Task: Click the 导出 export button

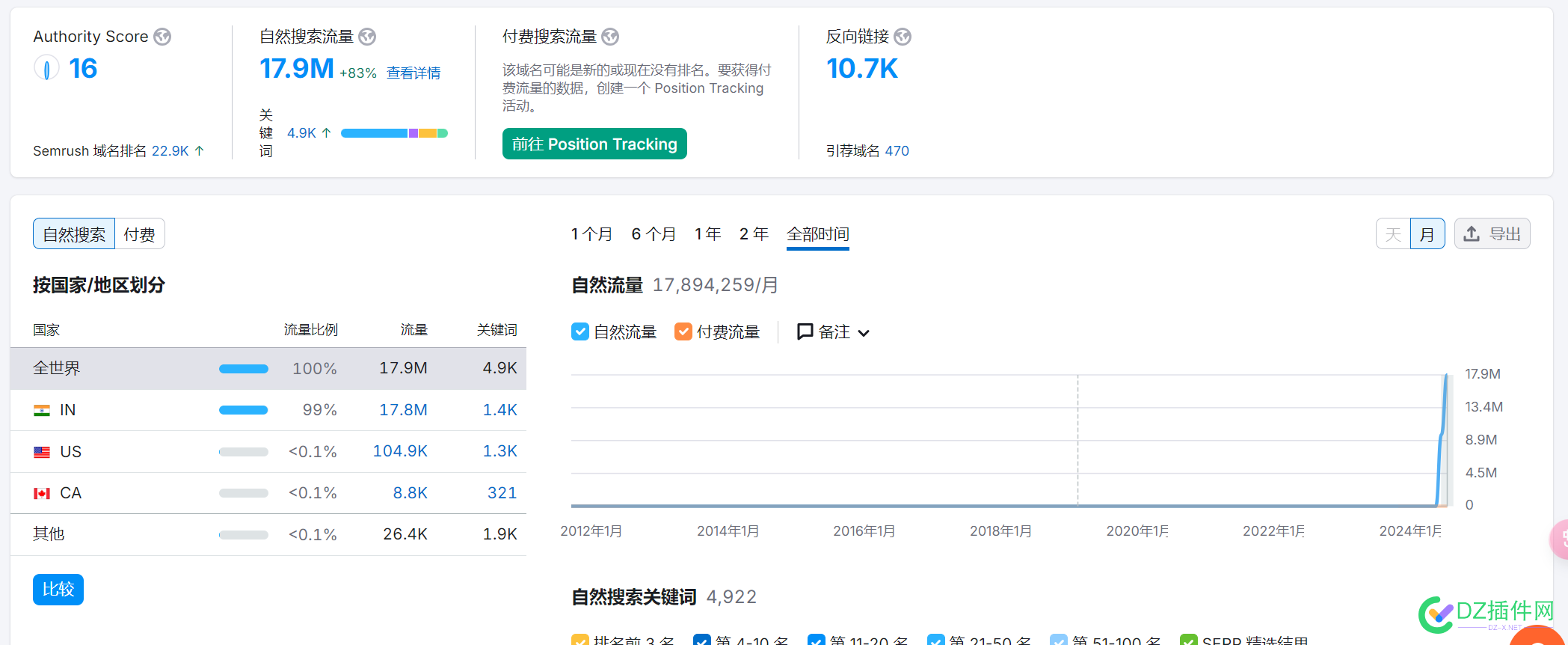Action: pos(1492,233)
